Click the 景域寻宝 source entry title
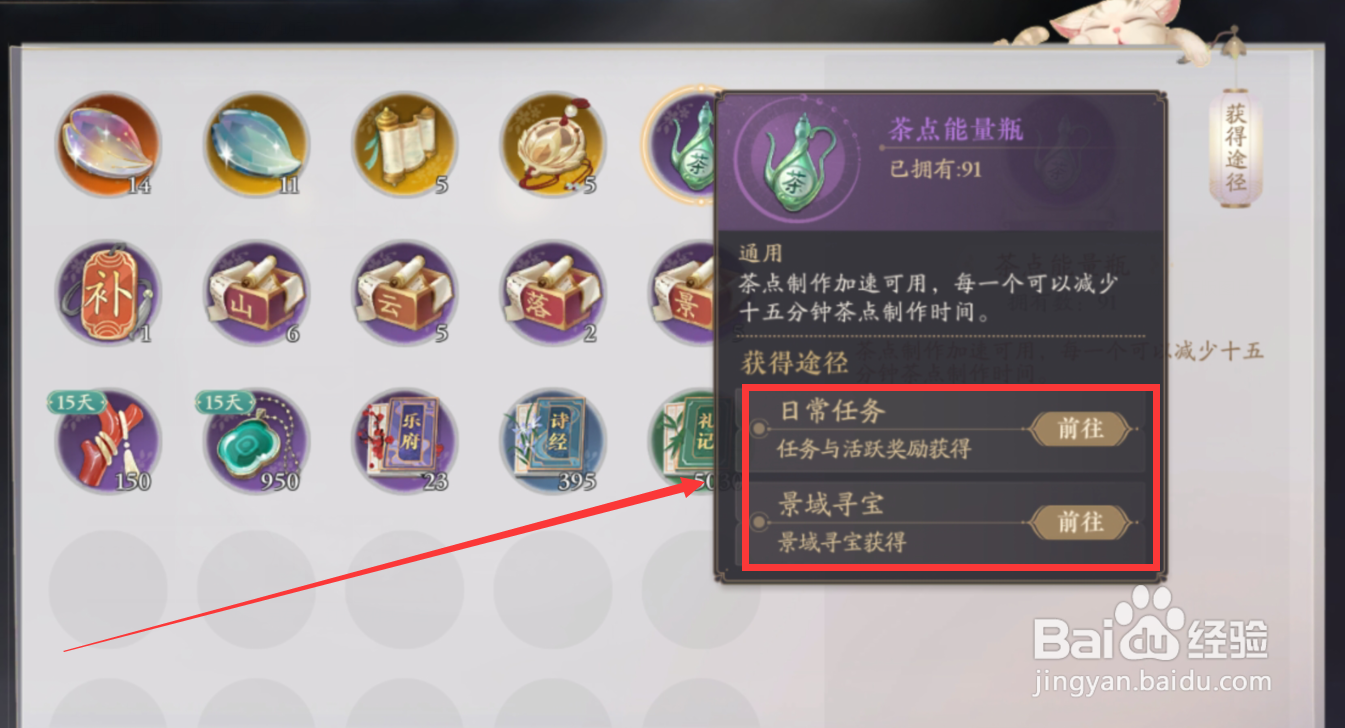Viewport: 1345px width, 728px height. point(832,505)
